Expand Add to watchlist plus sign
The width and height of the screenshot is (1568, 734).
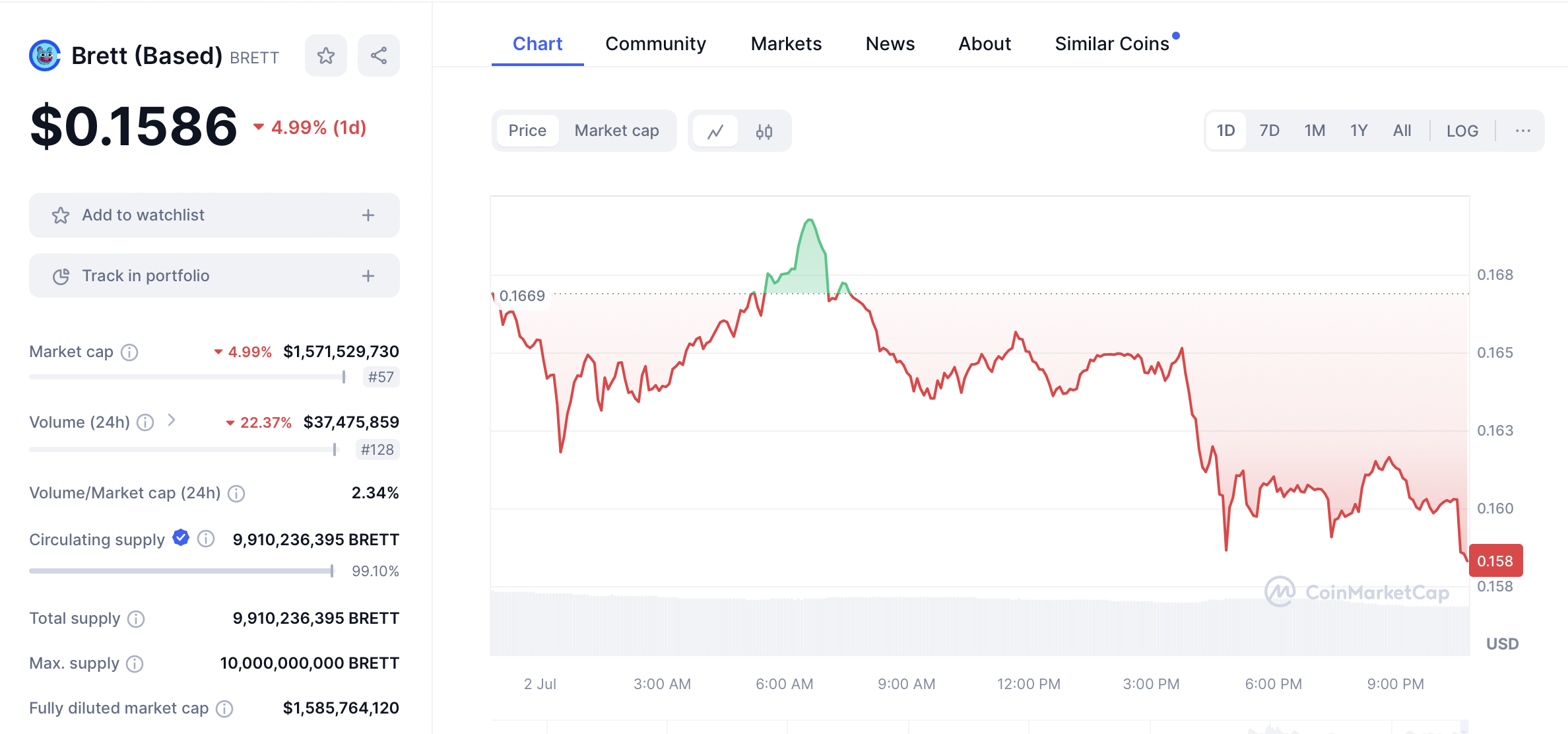point(368,215)
